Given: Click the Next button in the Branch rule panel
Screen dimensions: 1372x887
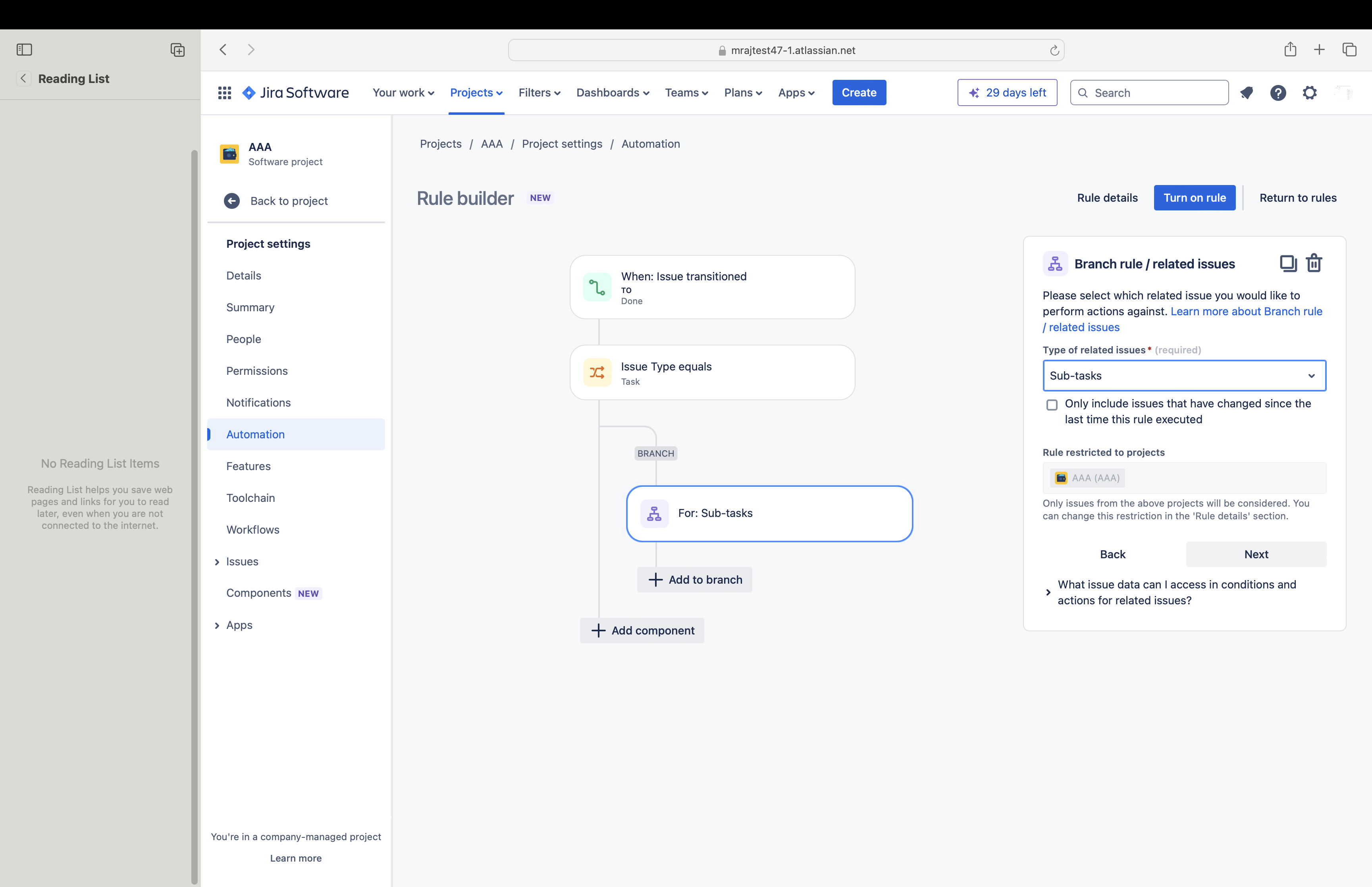Looking at the screenshot, I should pyautogui.click(x=1256, y=554).
